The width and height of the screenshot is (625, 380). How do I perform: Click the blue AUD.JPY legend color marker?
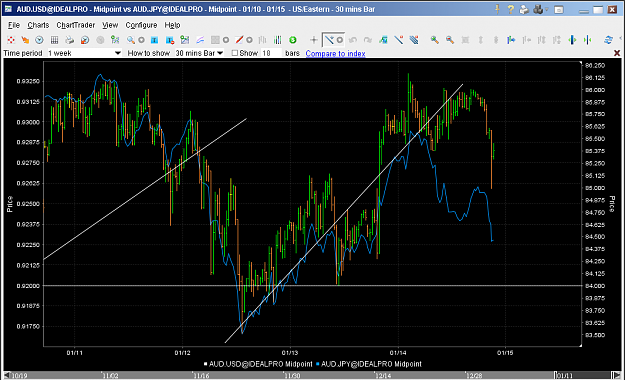pos(318,364)
